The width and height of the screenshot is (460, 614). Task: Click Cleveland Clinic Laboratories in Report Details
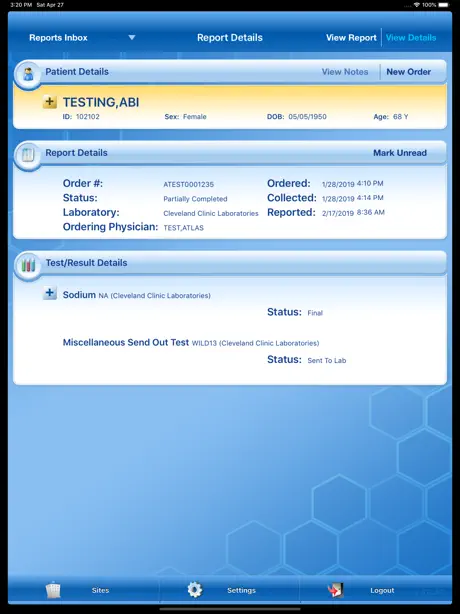(211, 213)
